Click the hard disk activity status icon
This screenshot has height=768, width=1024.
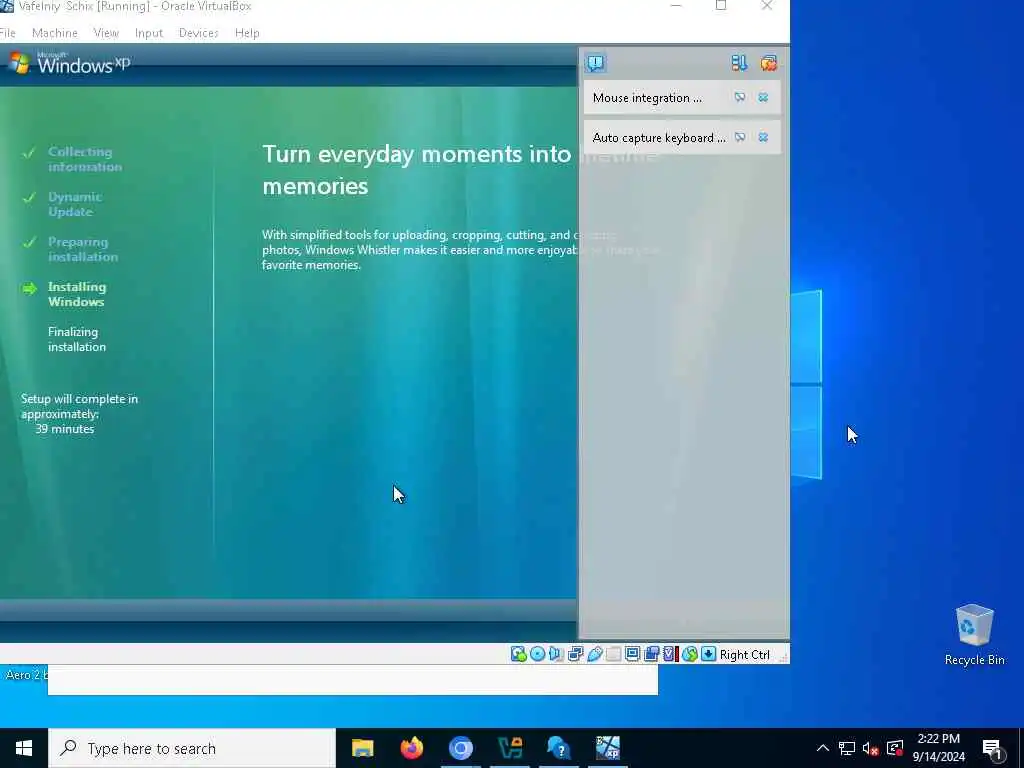point(519,654)
